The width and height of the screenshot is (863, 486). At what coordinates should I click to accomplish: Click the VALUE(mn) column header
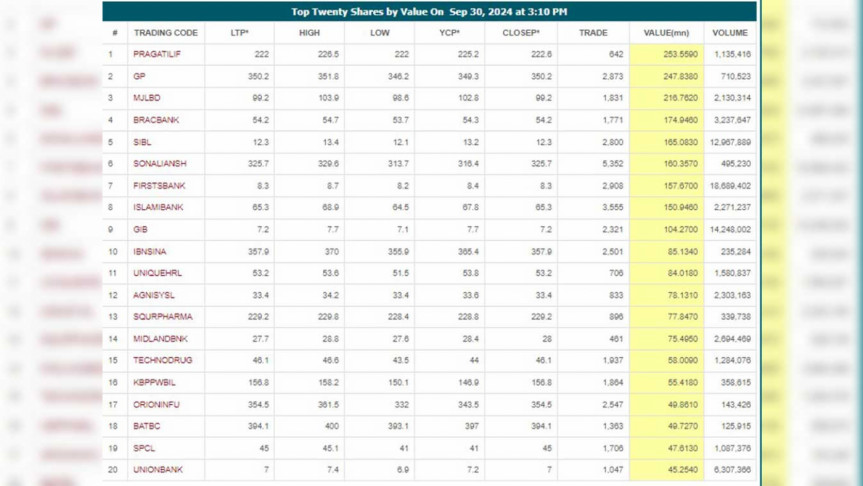pyautogui.click(x=667, y=33)
